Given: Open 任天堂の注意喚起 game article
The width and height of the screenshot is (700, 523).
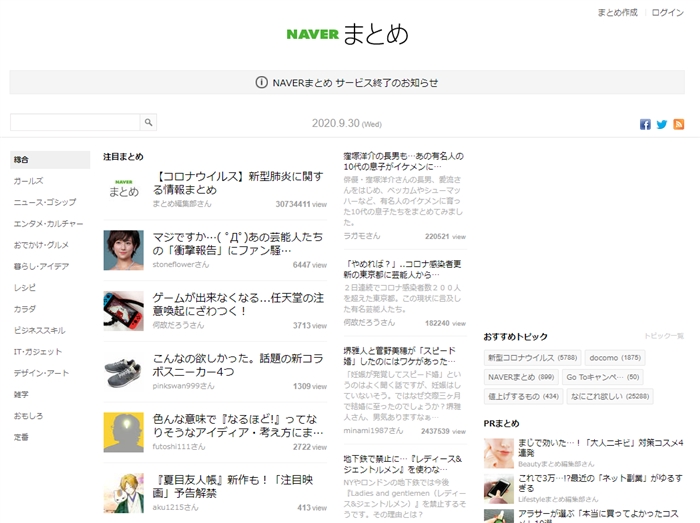Looking at the screenshot, I should 238,304.
